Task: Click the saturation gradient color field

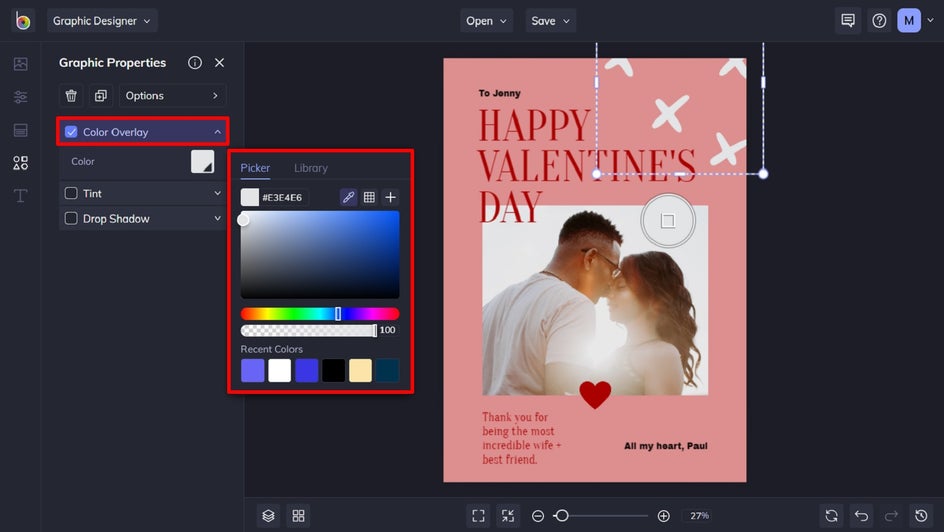Action: tap(320, 255)
